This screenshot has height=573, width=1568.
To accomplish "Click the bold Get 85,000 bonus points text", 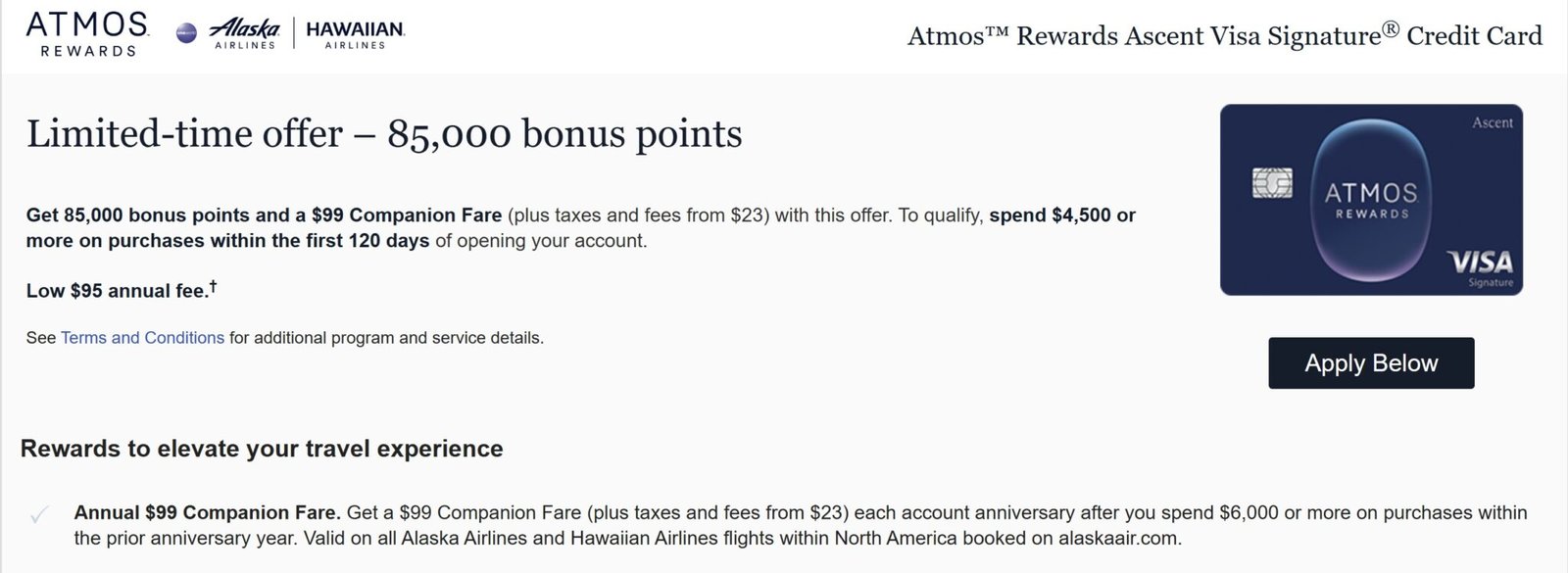I will (x=157, y=215).
